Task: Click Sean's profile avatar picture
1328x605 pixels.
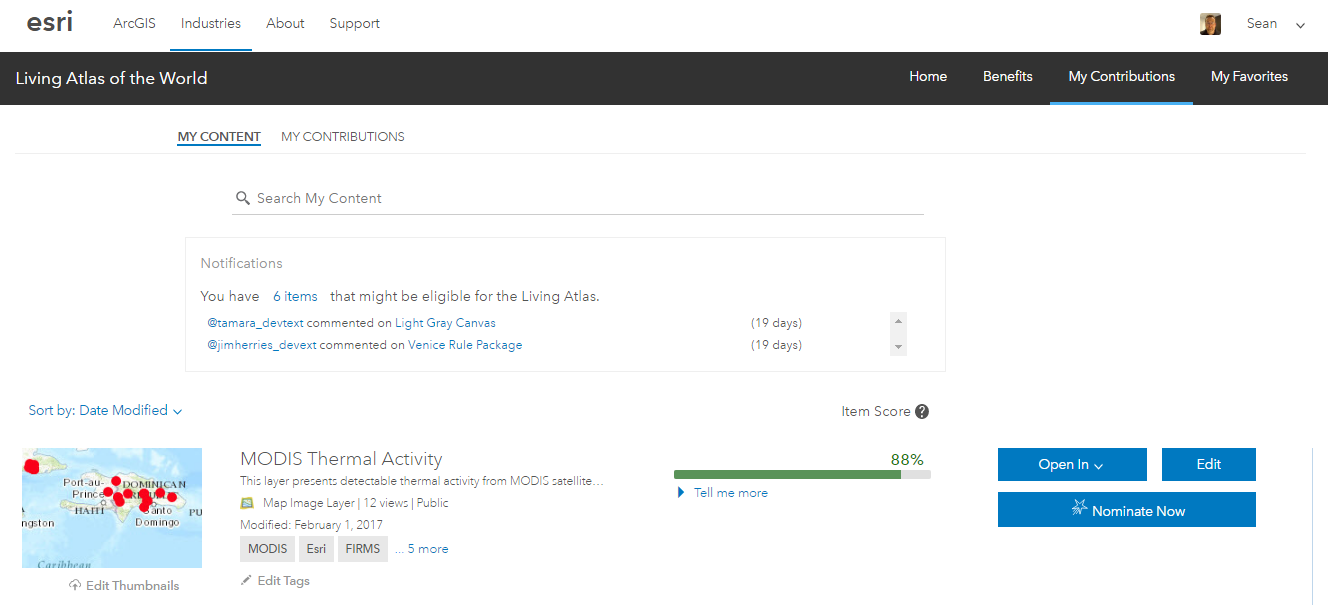Action: [1210, 24]
